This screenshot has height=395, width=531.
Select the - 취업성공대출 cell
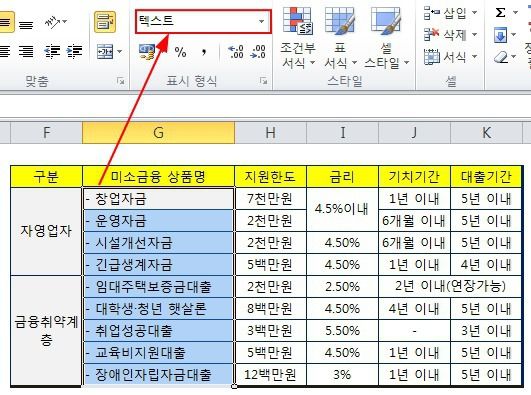click(x=158, y=331)
